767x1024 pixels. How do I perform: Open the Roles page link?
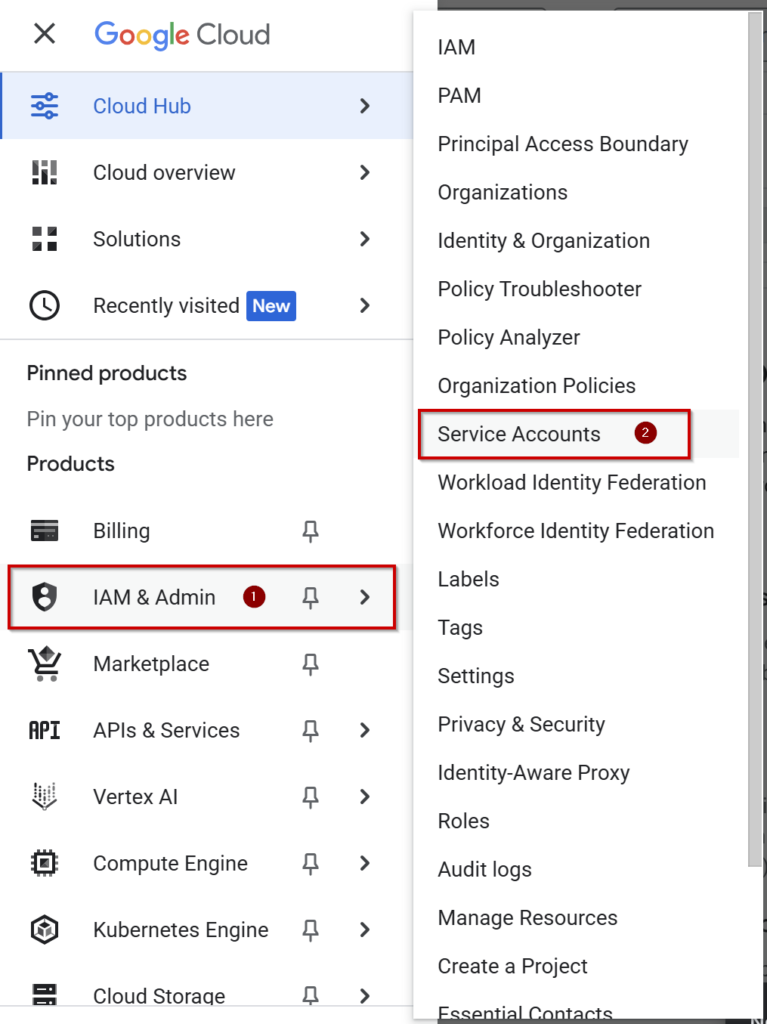pos(463,821)
